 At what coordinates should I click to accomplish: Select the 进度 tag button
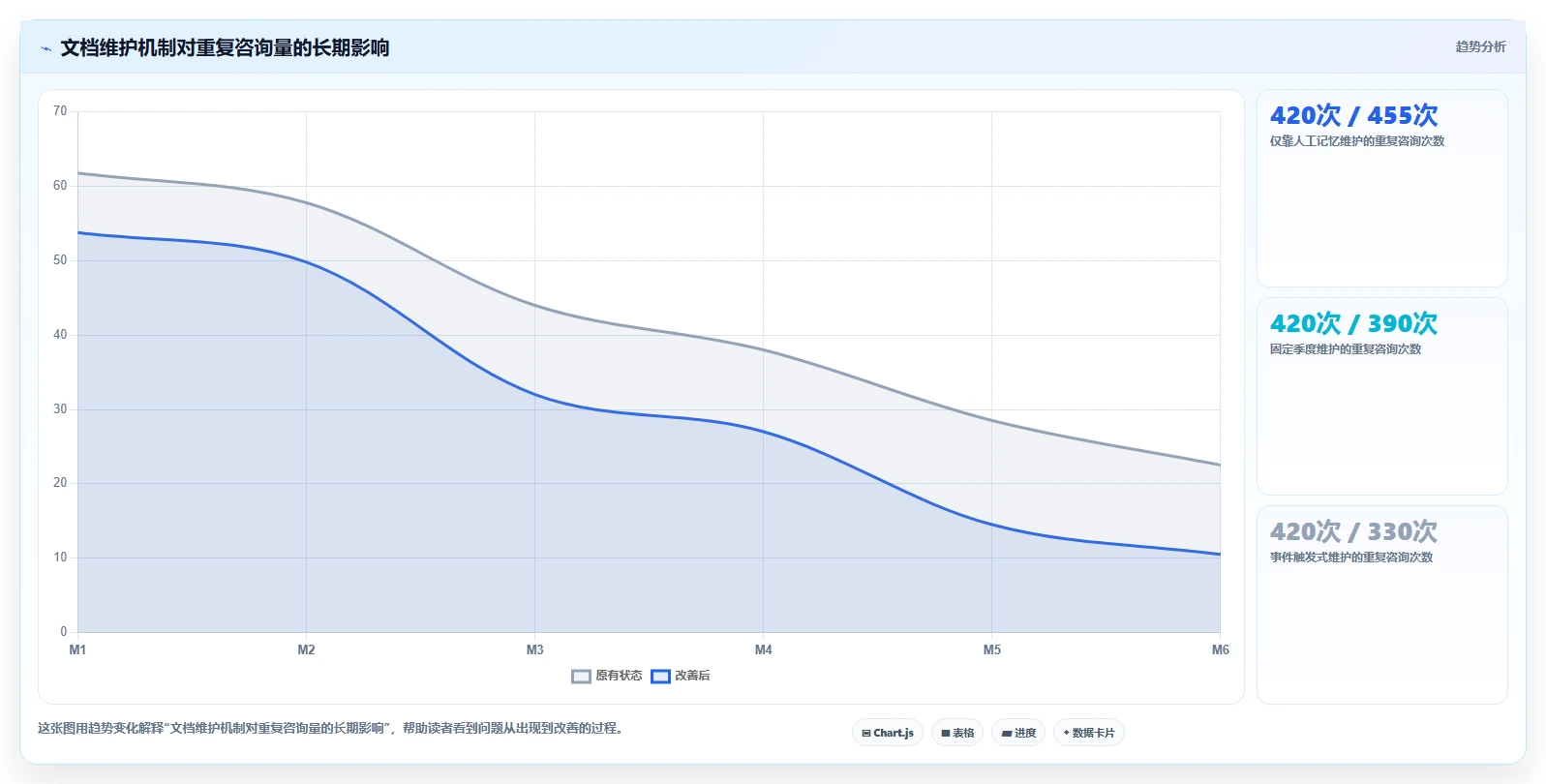(x=1018, y=733)
